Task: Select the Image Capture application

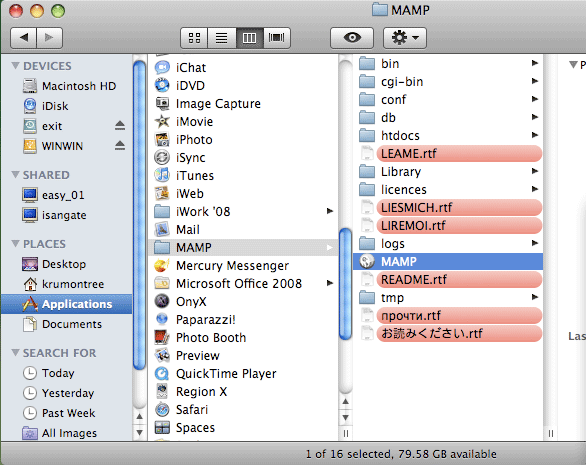Action: 243,103
